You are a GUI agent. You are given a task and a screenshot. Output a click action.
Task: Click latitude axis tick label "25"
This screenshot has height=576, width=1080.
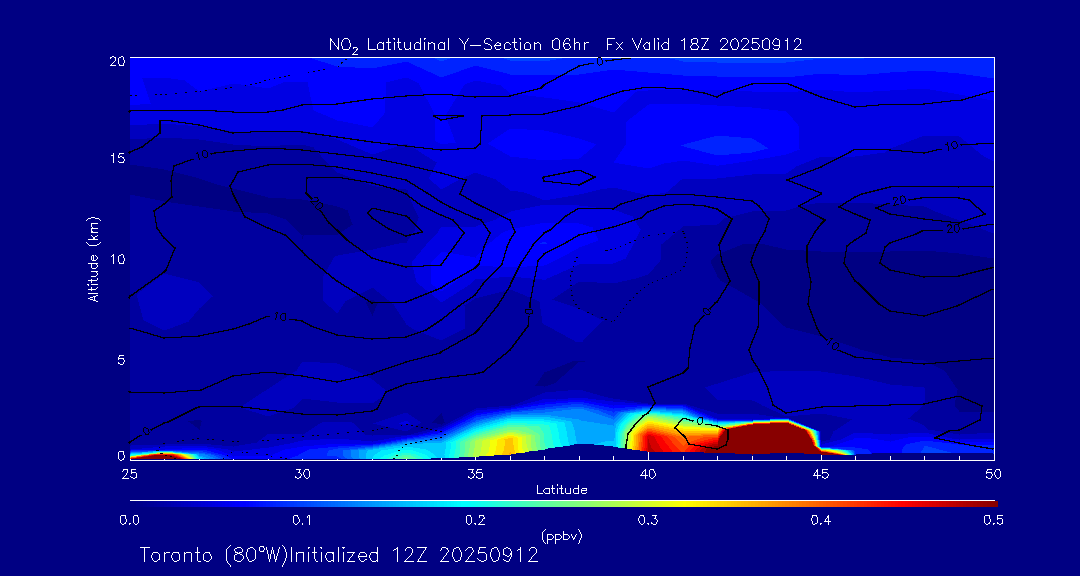[x=129, y=474]
